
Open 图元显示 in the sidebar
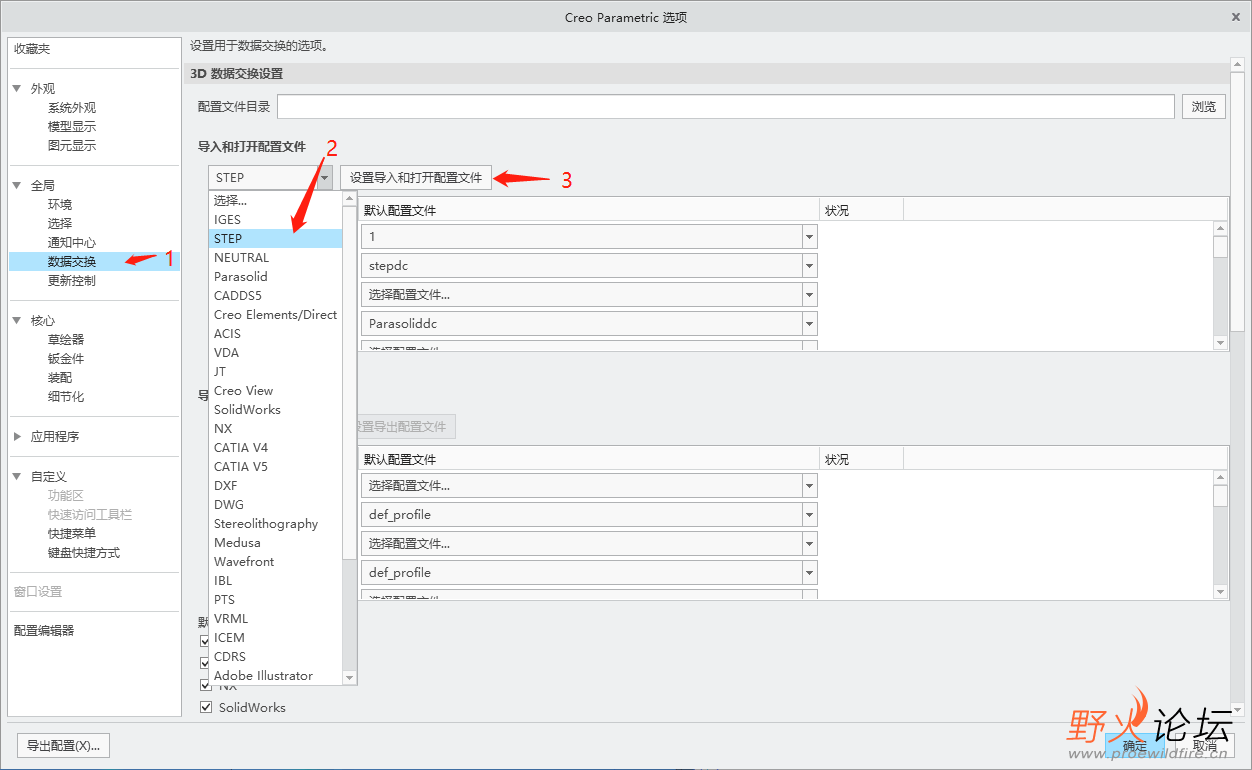coord(72,146)
